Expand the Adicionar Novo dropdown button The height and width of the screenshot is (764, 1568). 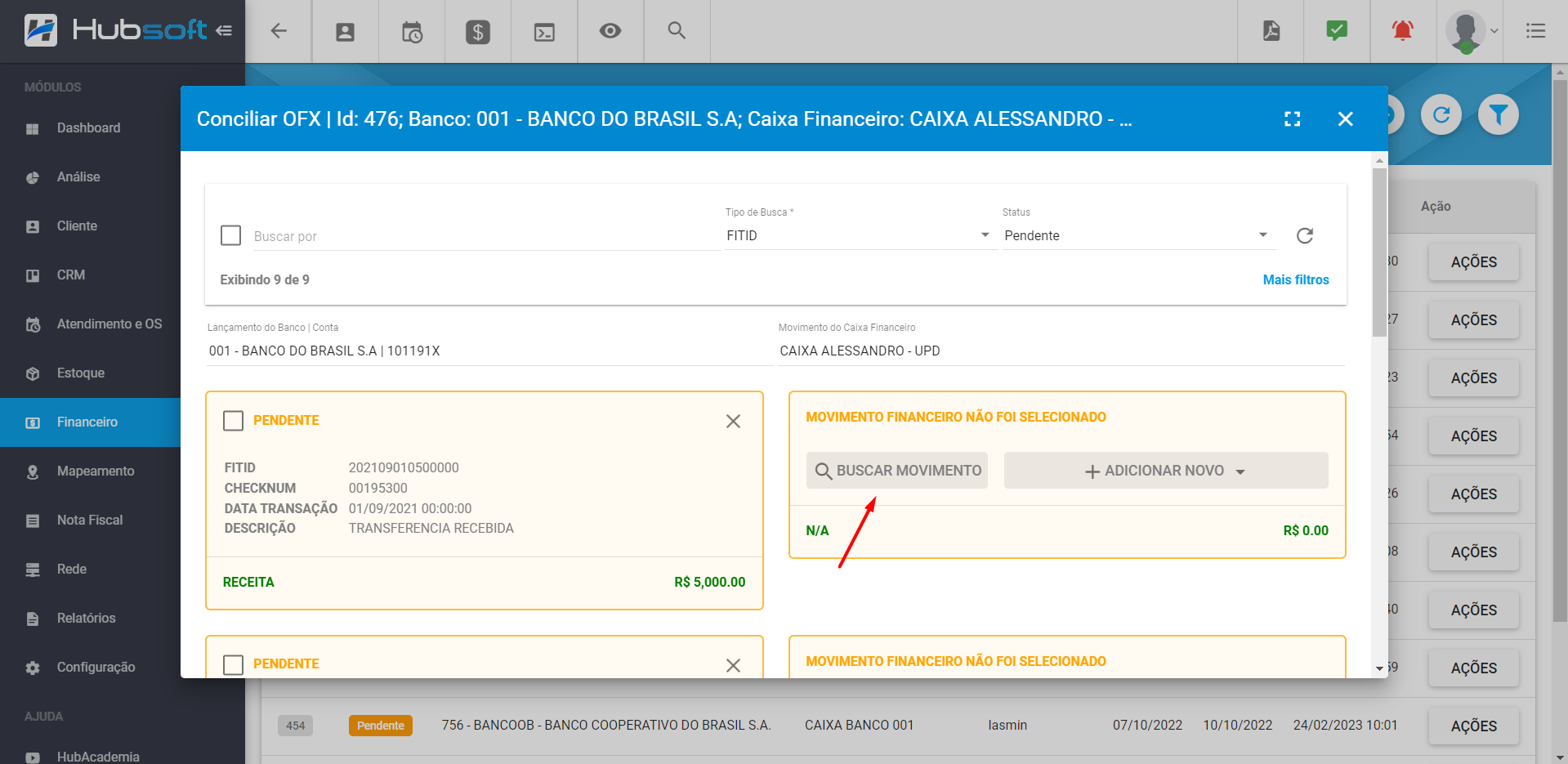[1166, 471]
